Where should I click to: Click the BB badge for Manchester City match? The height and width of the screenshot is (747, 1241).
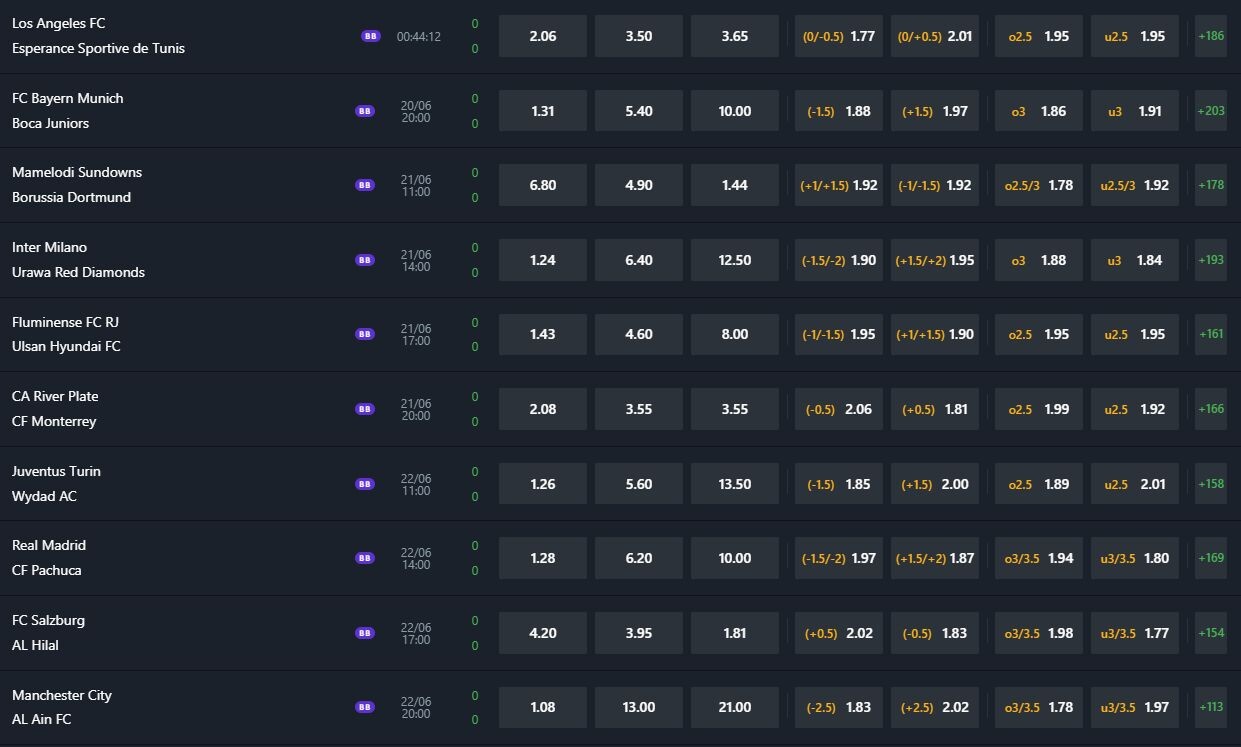tap(365, 707)
